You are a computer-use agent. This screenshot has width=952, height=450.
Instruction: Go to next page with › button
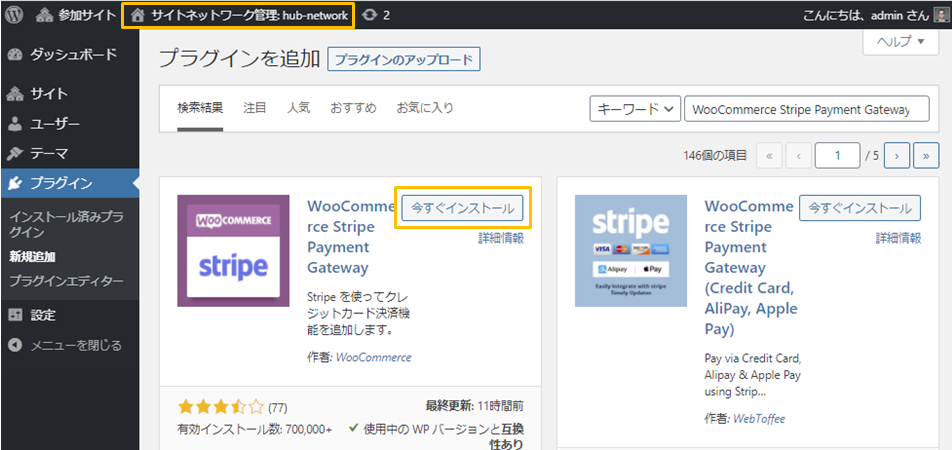[897, 156]
